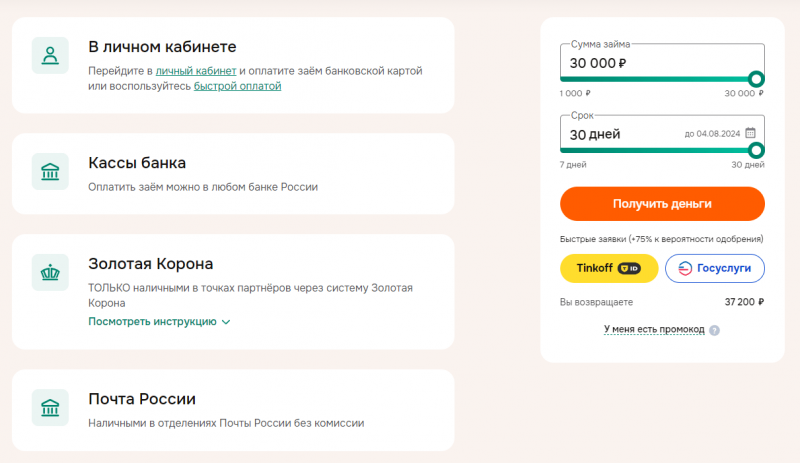800x463 pixels.
Task: Click the chevron next to Посмотреть инструкцию
Action: (x=226, y=322)
